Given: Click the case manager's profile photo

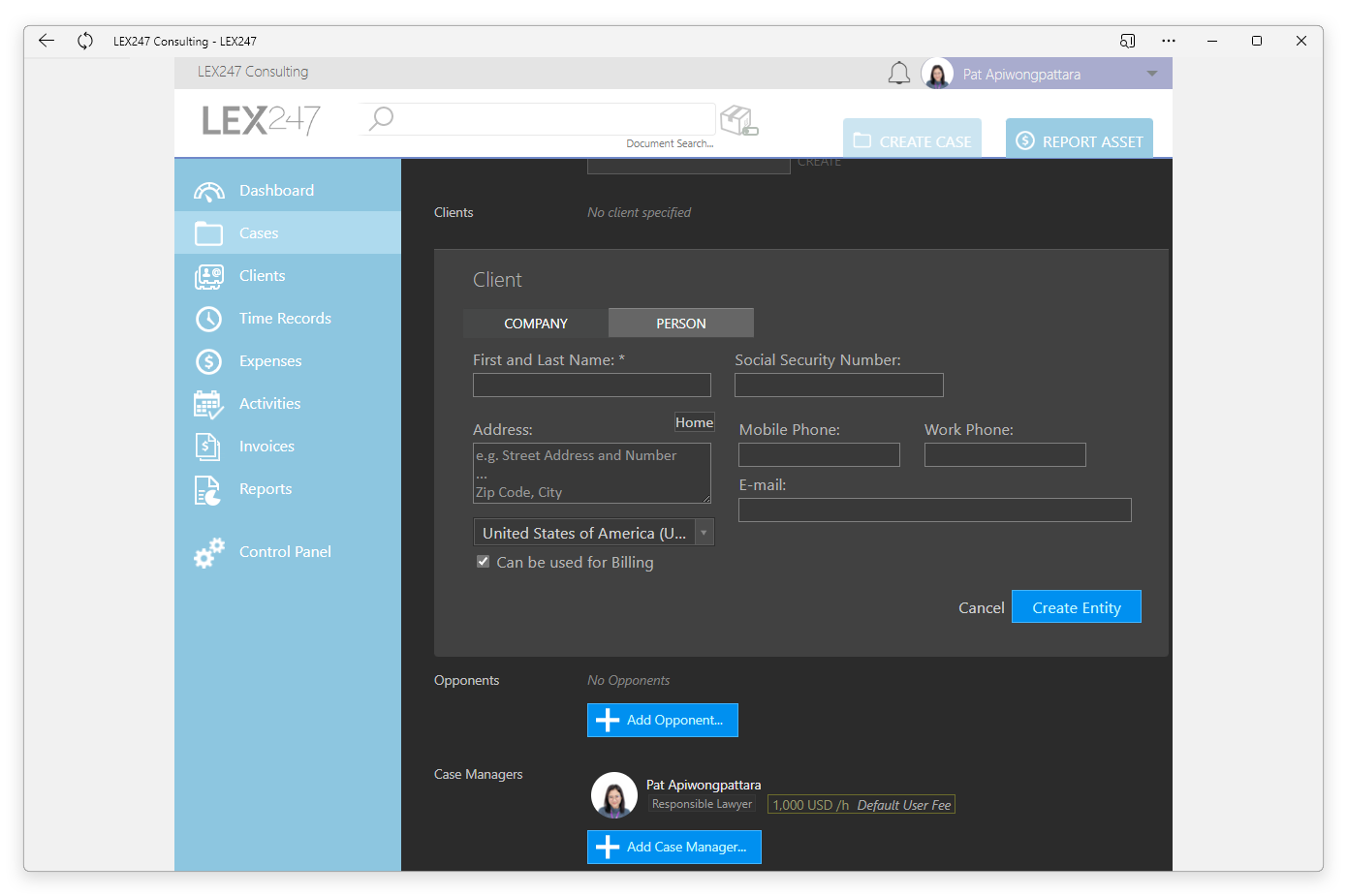Looking at the screenshot, I should coord(614,795).
